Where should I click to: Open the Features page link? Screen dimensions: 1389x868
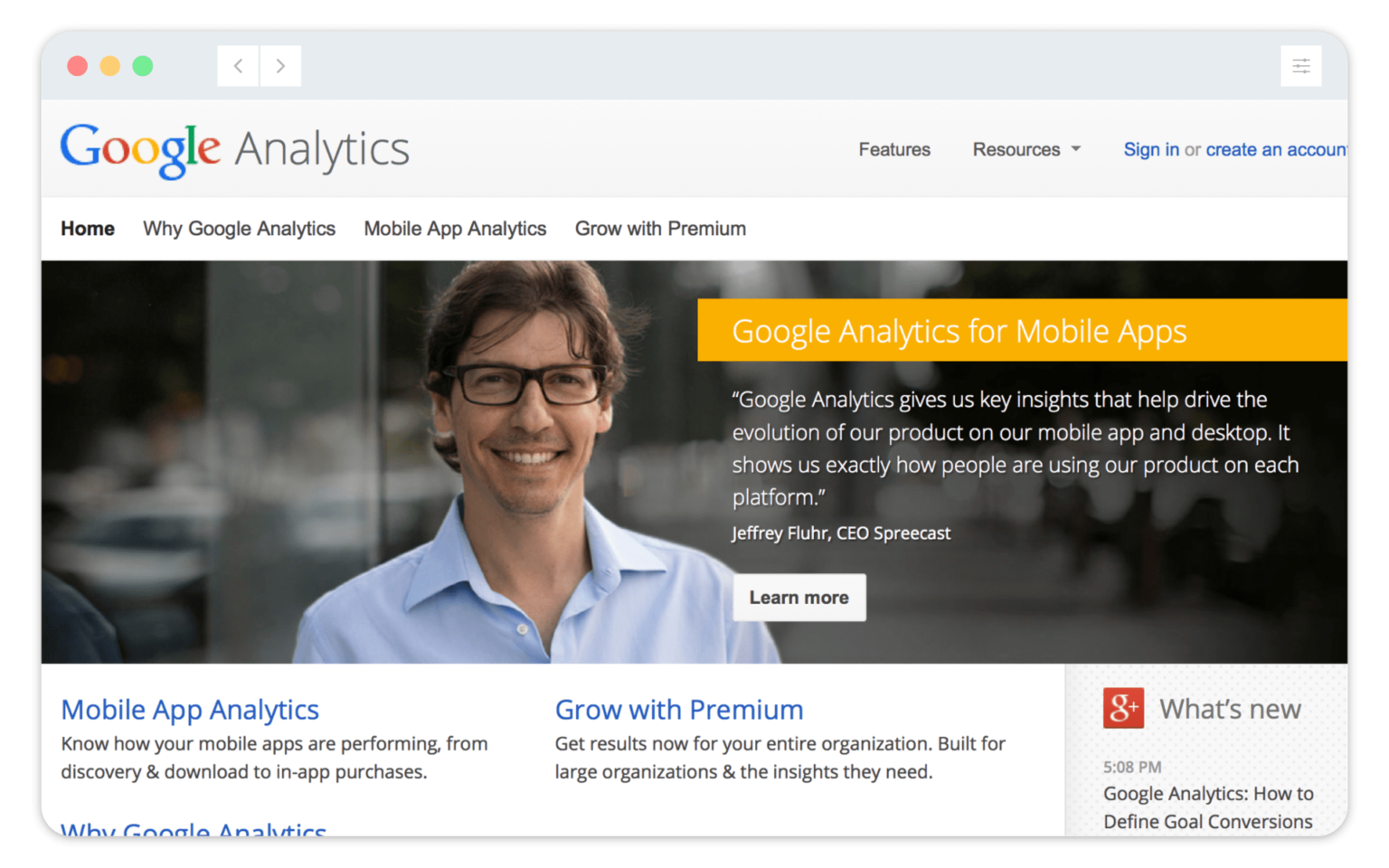tap(894, 149)
